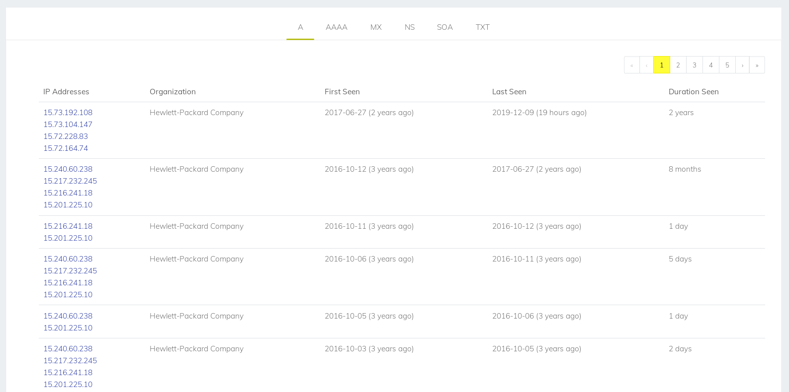
Task: Open 15.216.241.18 first seen 2016-10-11
Action: click(x=68, y=226)
